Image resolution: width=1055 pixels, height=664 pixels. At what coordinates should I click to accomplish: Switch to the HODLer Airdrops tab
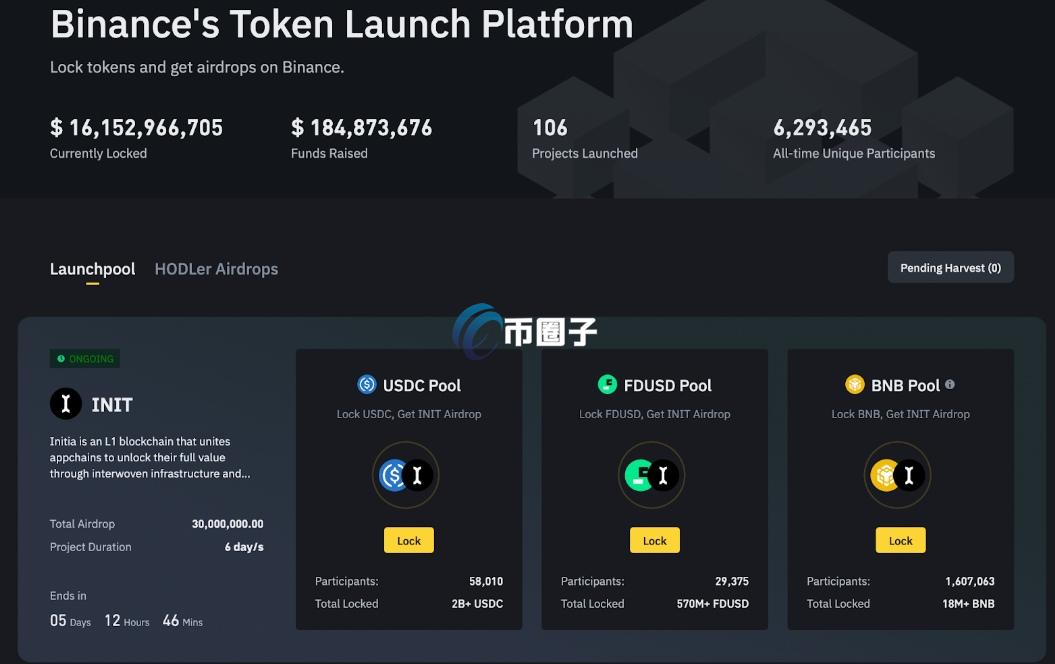coord(216,268)
